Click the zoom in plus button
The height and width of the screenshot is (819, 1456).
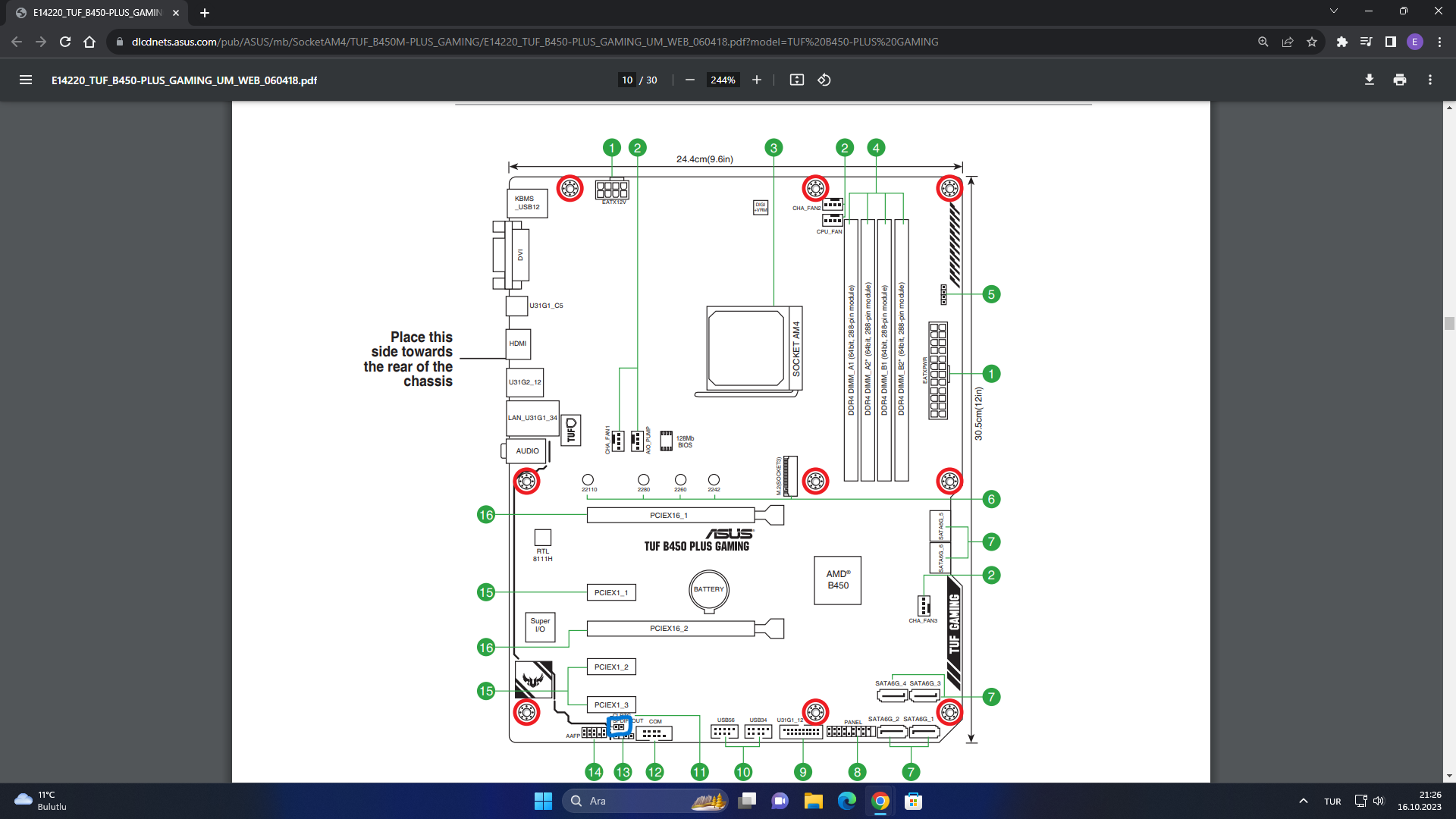pyautogui.click(x=756, y=80)
